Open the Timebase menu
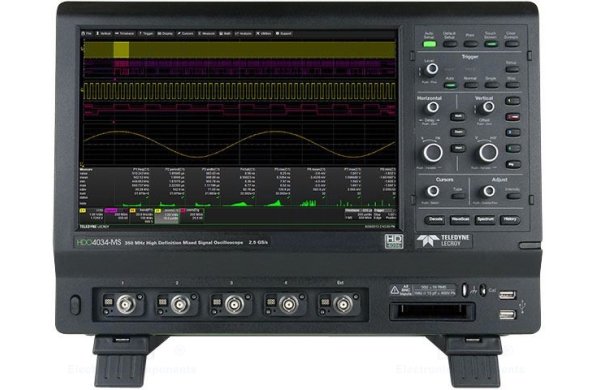 click(x=125, y=34)
